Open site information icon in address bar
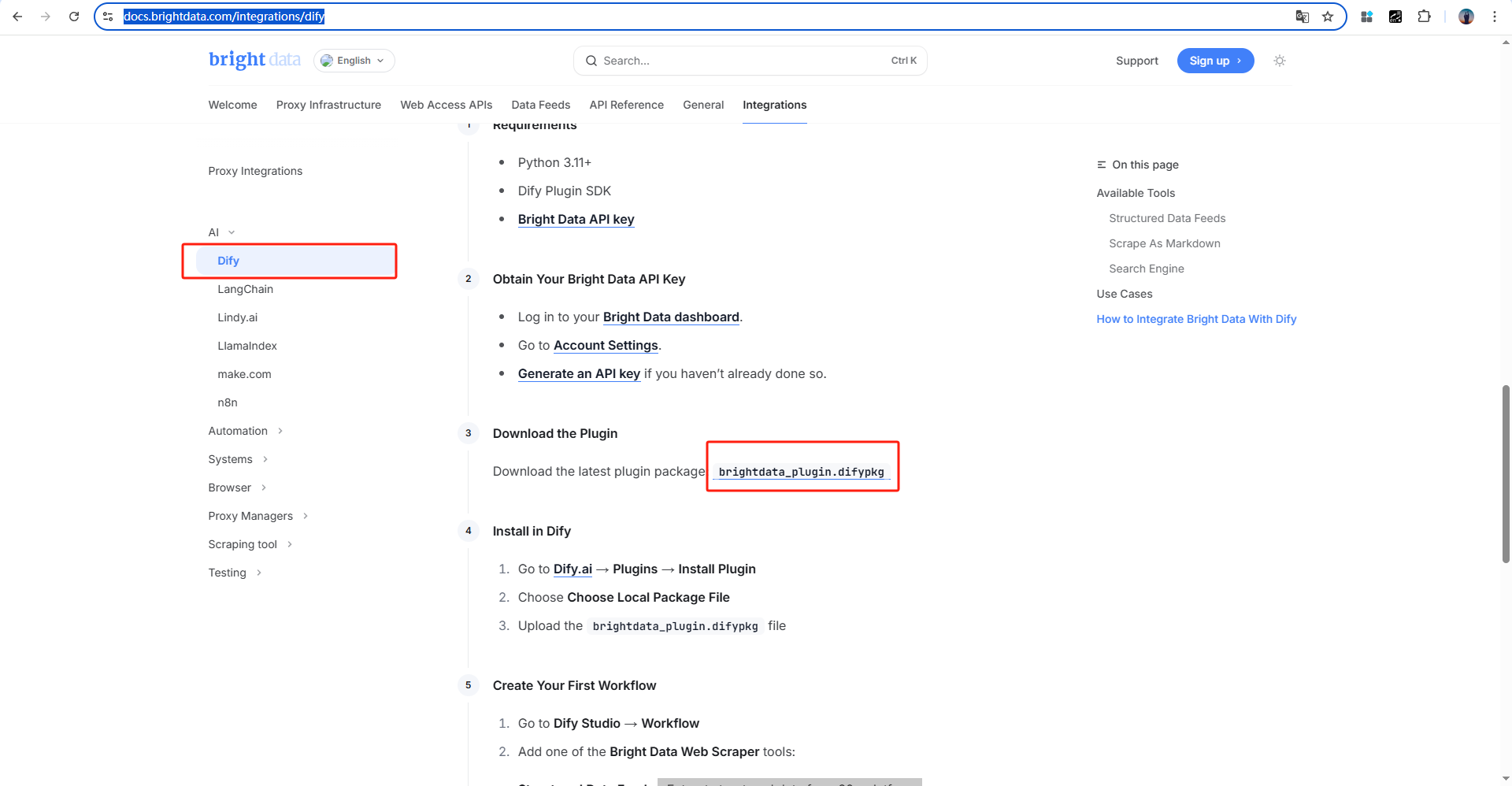1512x786 pixels. click(108, 17)
